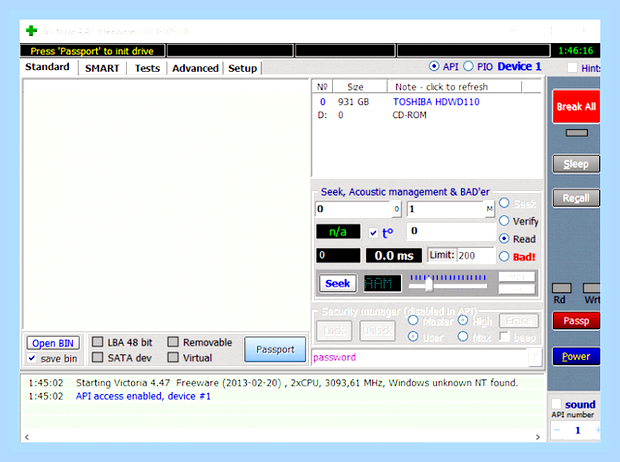Increase the API number with plus
This screenshot has width=620, height=462.
[x=597, y=430]
